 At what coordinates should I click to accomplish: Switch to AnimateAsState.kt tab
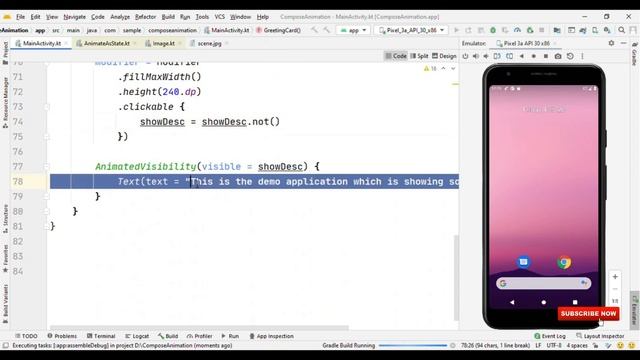point(106,43)
